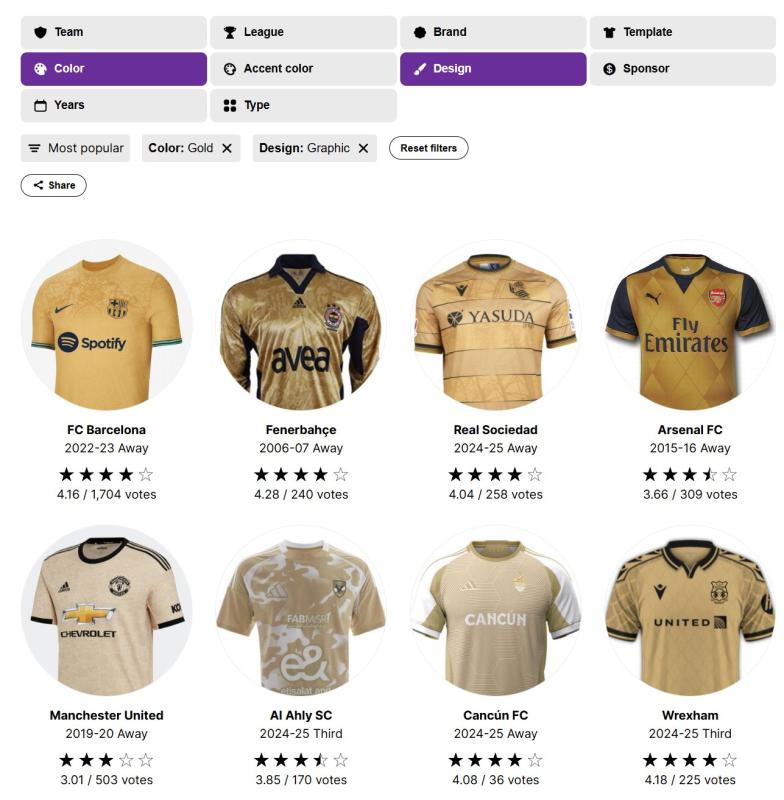Click the shield icon on the Team filter
This screenshot has width=784, height=800.
pyautogui.click(x=40, y=32)
